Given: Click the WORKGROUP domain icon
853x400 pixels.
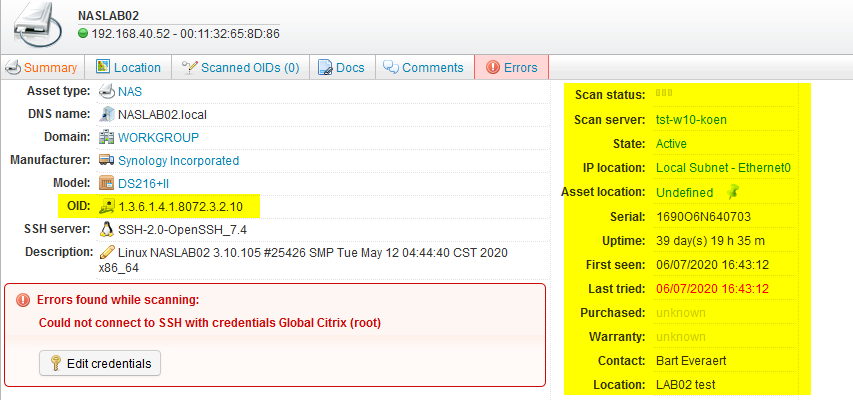Looking at the screenshot, I should pyautogui.click(x=107, y=137).
